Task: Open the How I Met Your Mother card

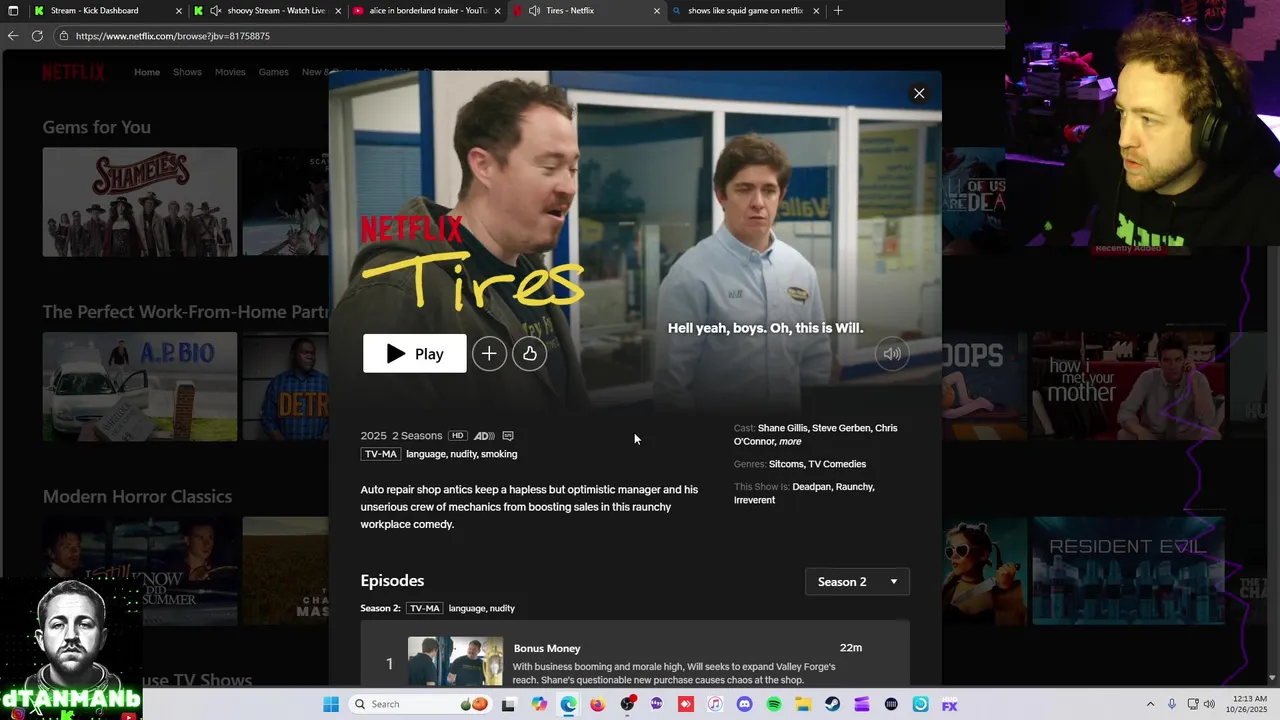Action: coord(1128,386)
